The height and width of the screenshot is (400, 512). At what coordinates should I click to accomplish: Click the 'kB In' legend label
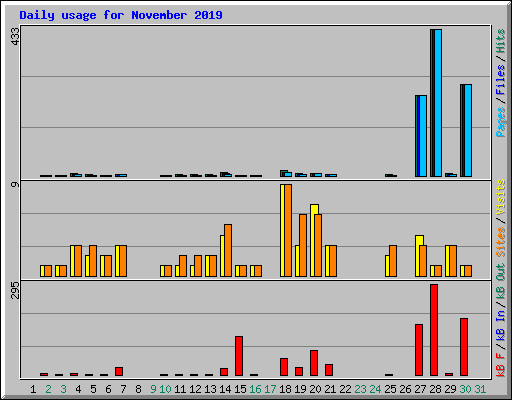pos(501,324)
